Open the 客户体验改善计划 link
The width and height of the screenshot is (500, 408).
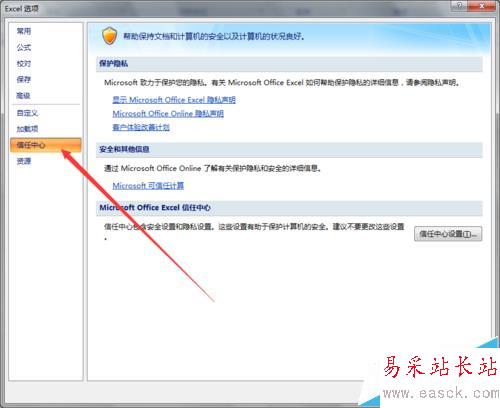tap(141, 127)
